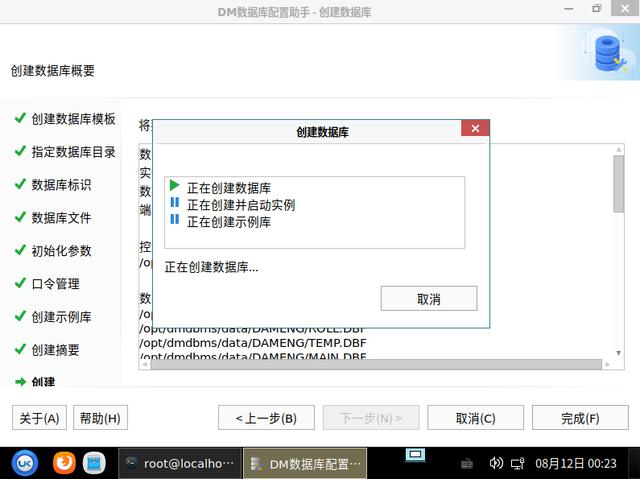Open the UKUI start menu icon

(25, 463)
